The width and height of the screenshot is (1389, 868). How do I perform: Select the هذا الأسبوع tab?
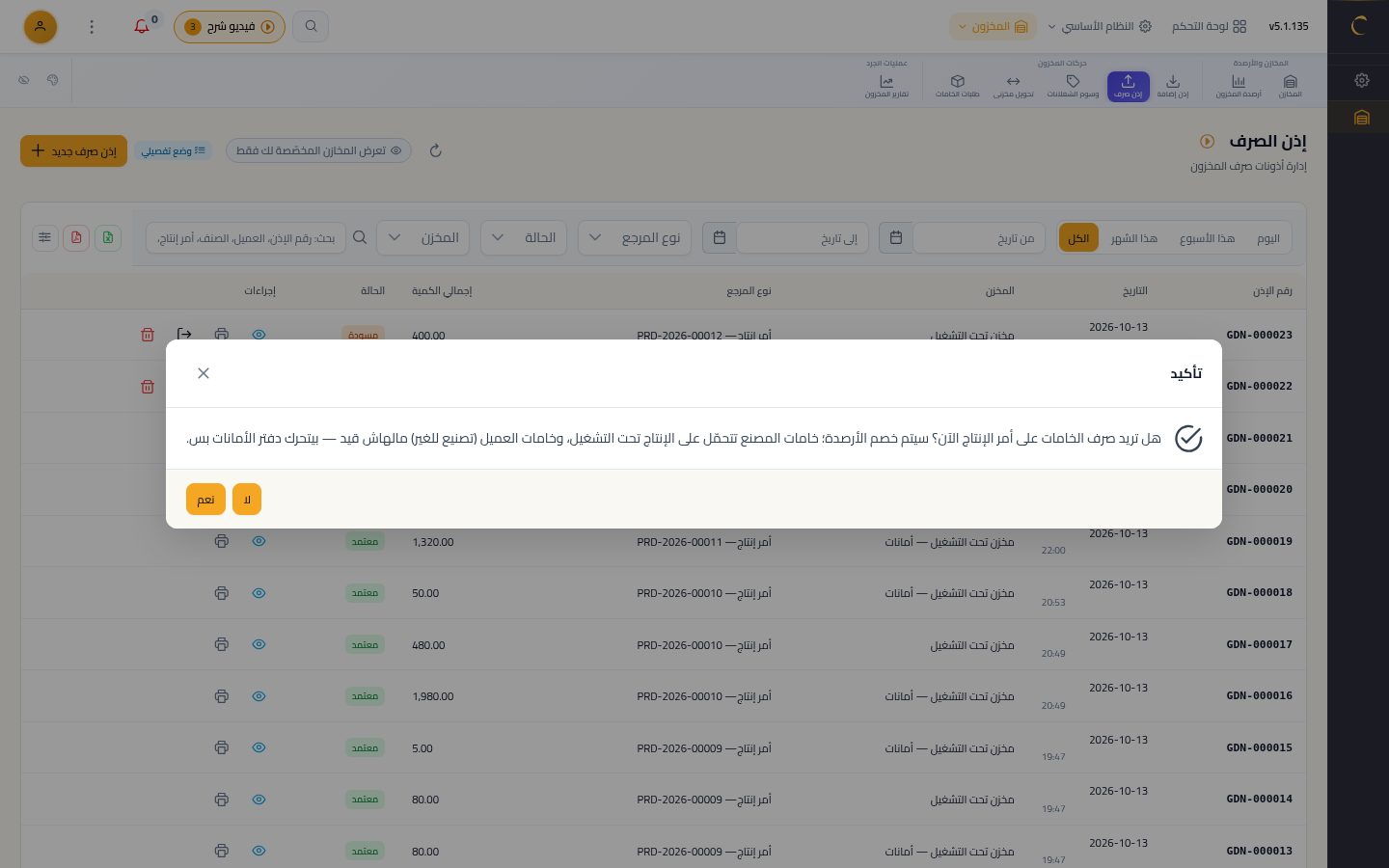(1207, 238)
